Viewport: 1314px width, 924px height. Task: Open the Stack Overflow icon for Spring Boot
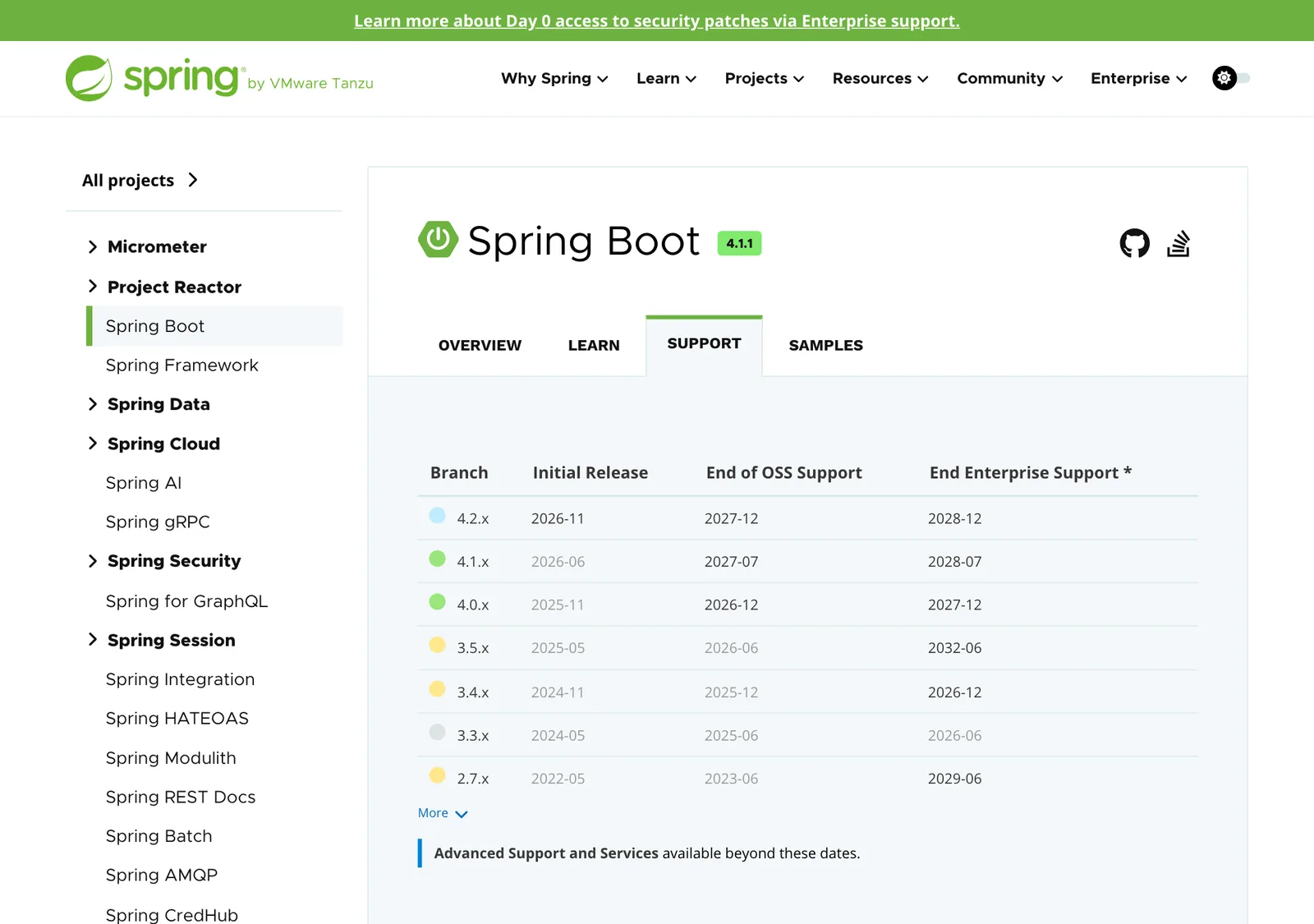click(1178, 243)
